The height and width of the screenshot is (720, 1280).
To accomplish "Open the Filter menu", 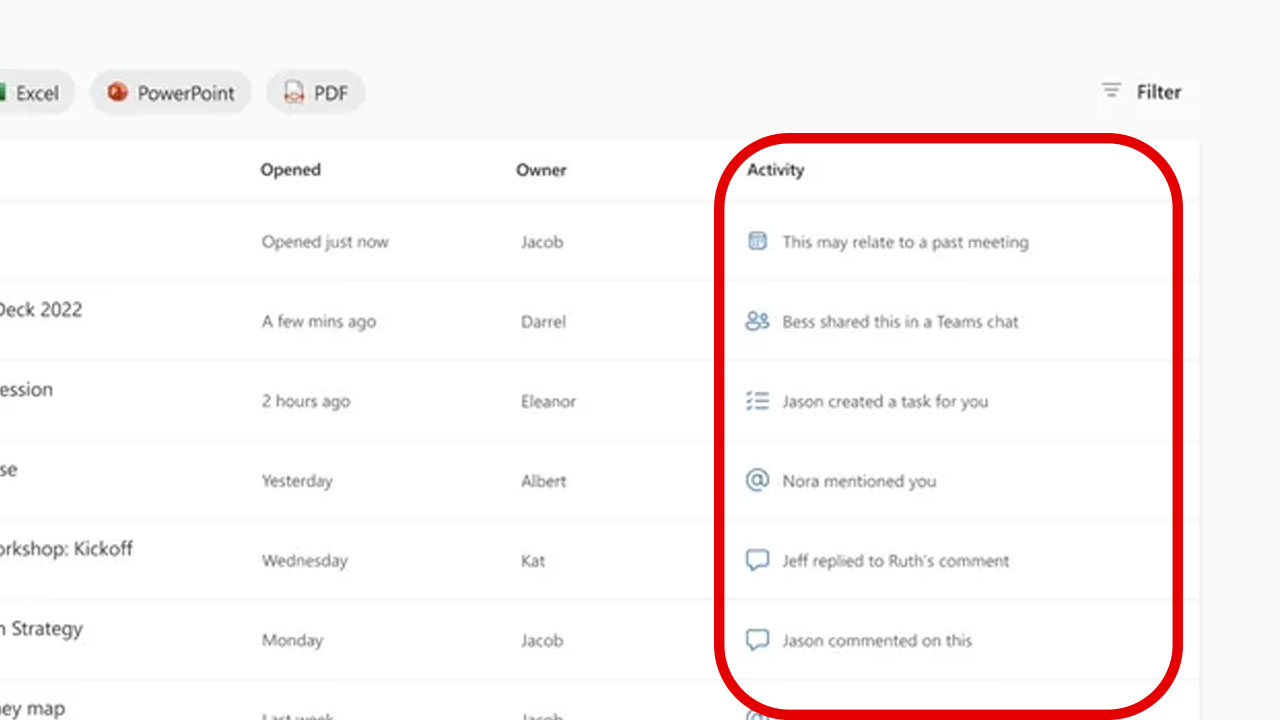I will point(1142,91).
